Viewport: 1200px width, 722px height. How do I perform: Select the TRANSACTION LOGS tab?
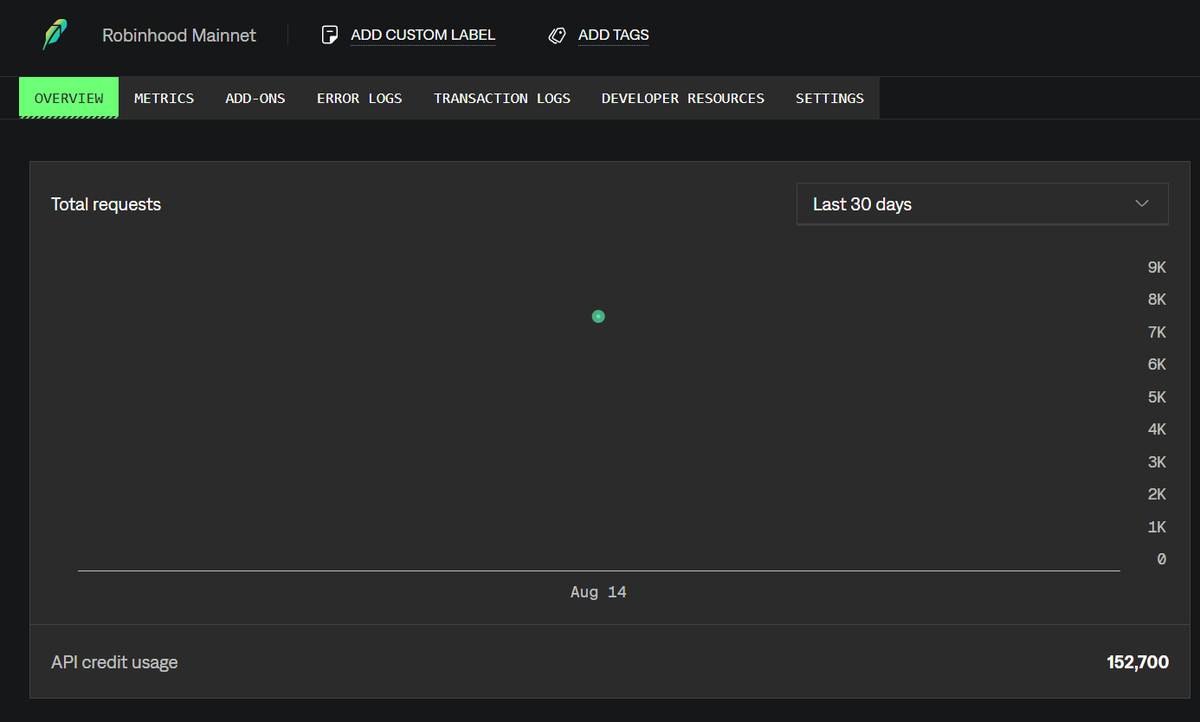click(x=502, y=98)
